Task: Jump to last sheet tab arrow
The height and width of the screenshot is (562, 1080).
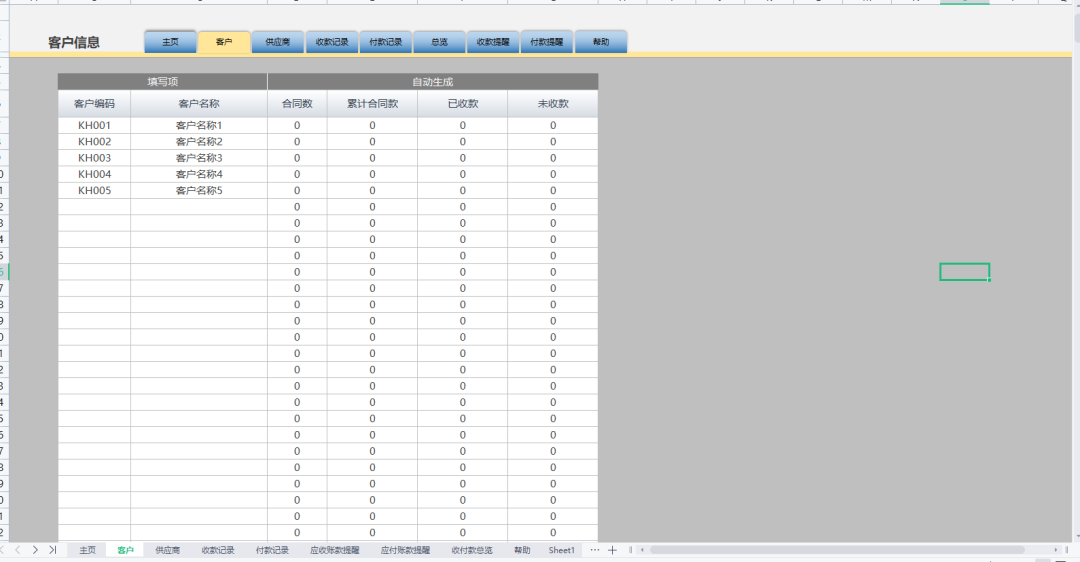Action: 52,550
